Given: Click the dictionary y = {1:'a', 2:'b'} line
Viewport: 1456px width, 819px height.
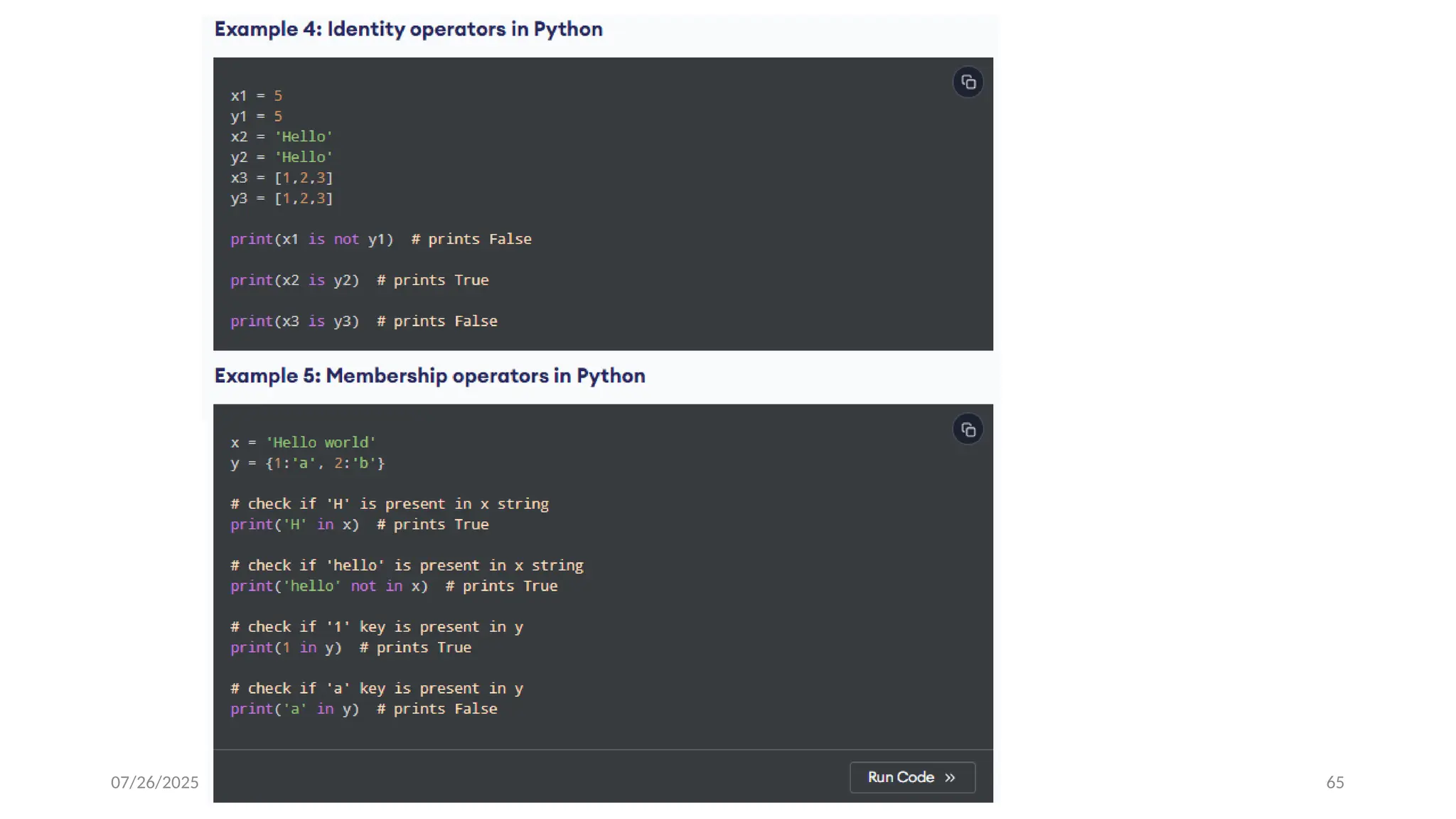Looking at the screenshot, I should [x=307, y=464].
